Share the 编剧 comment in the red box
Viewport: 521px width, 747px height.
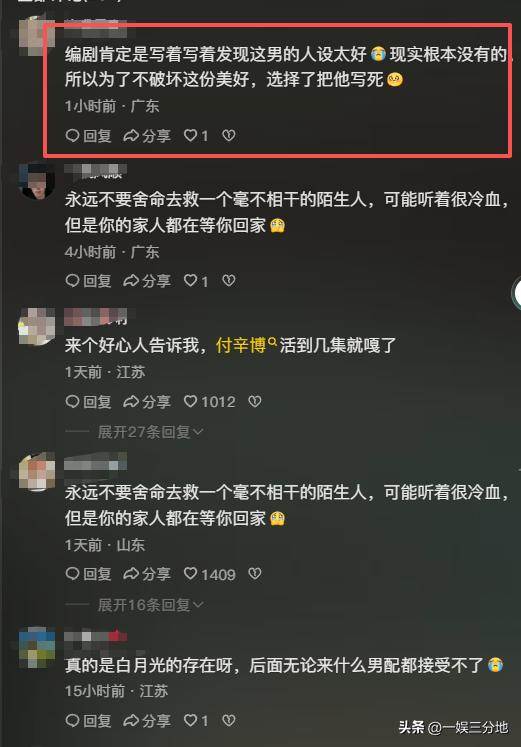pos(147,136)
